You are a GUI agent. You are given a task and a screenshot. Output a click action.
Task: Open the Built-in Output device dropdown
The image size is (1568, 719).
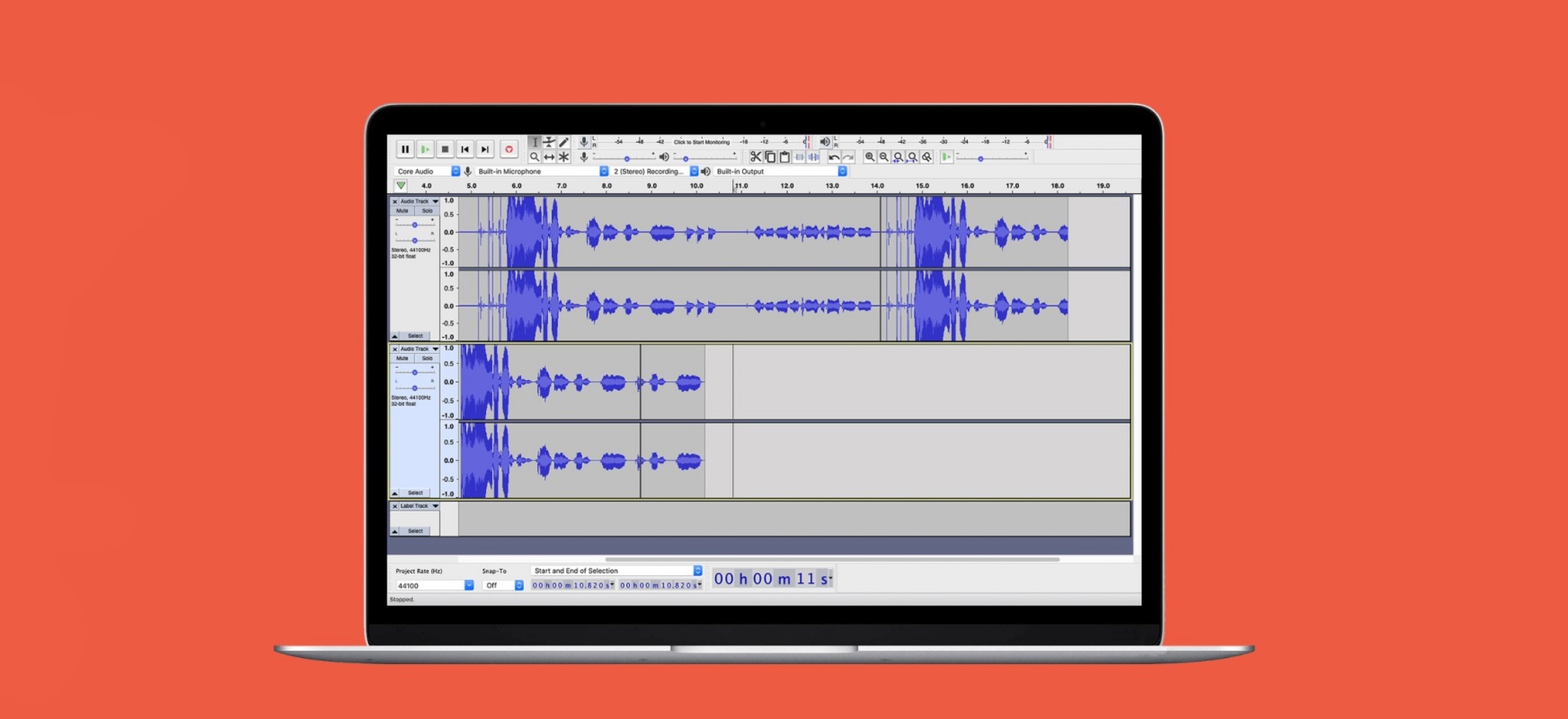(780, 171)
